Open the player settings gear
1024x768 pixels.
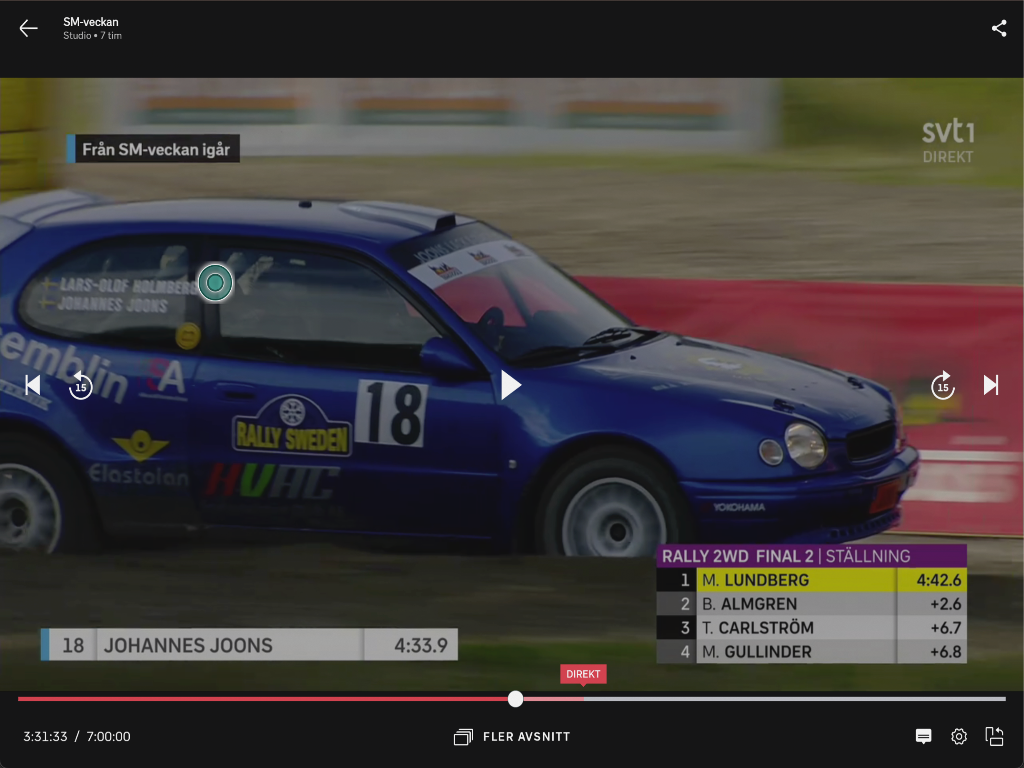click(959, 737)
